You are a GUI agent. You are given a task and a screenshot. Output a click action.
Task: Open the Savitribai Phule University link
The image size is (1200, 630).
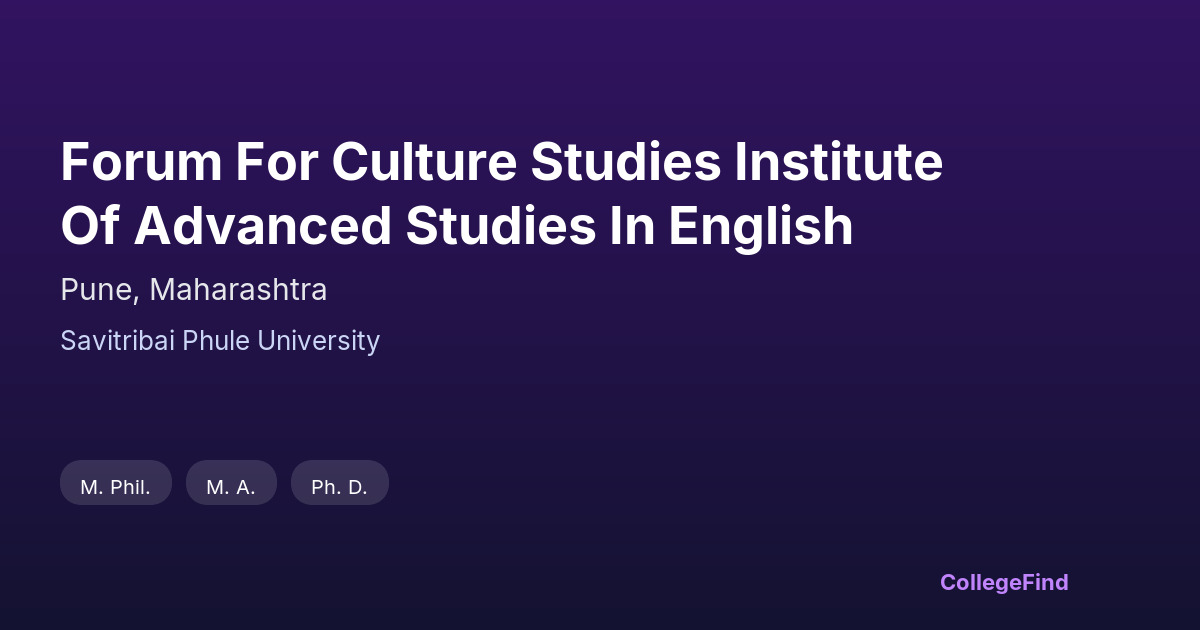[x=220, y=341]
